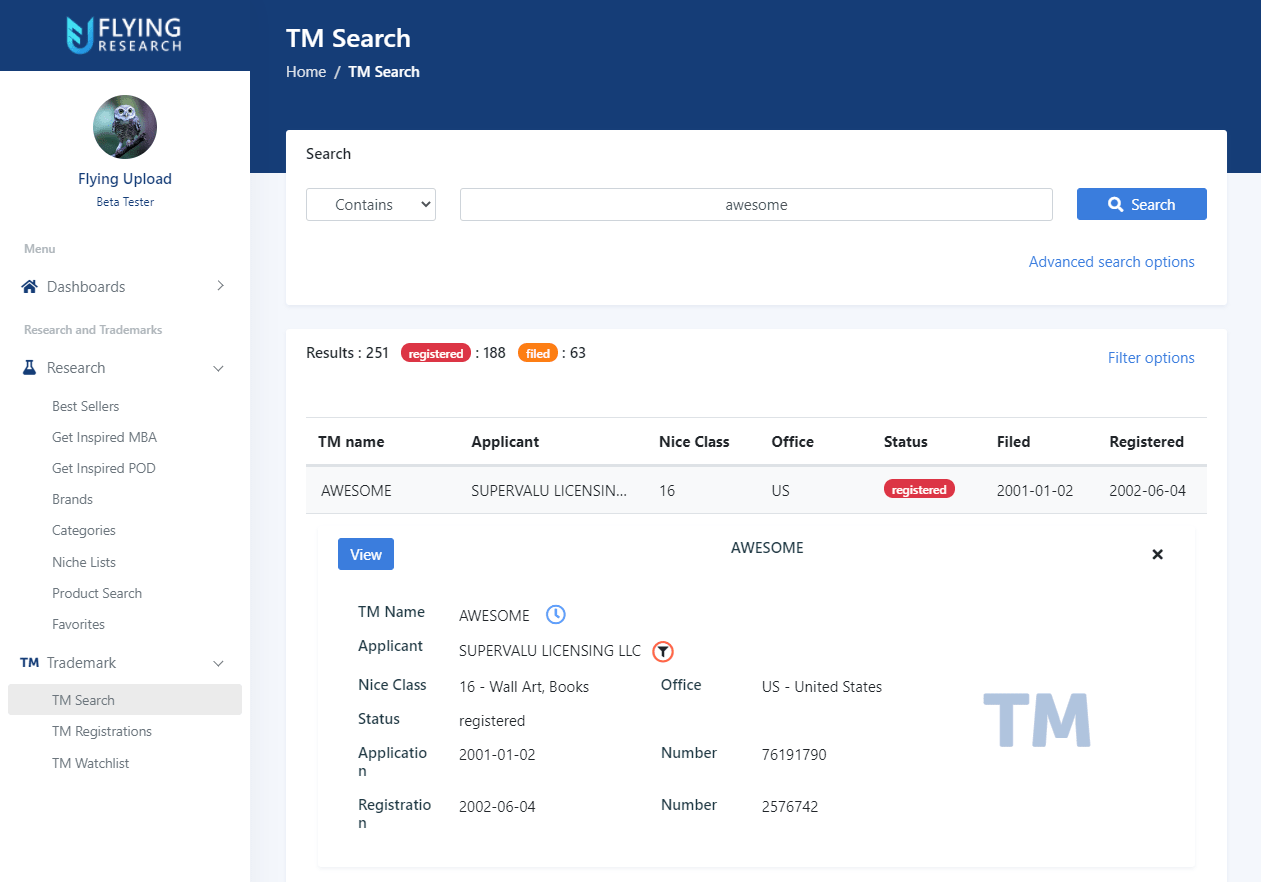
Task: Click the TM name column header
Action: (x=351, y=442)
